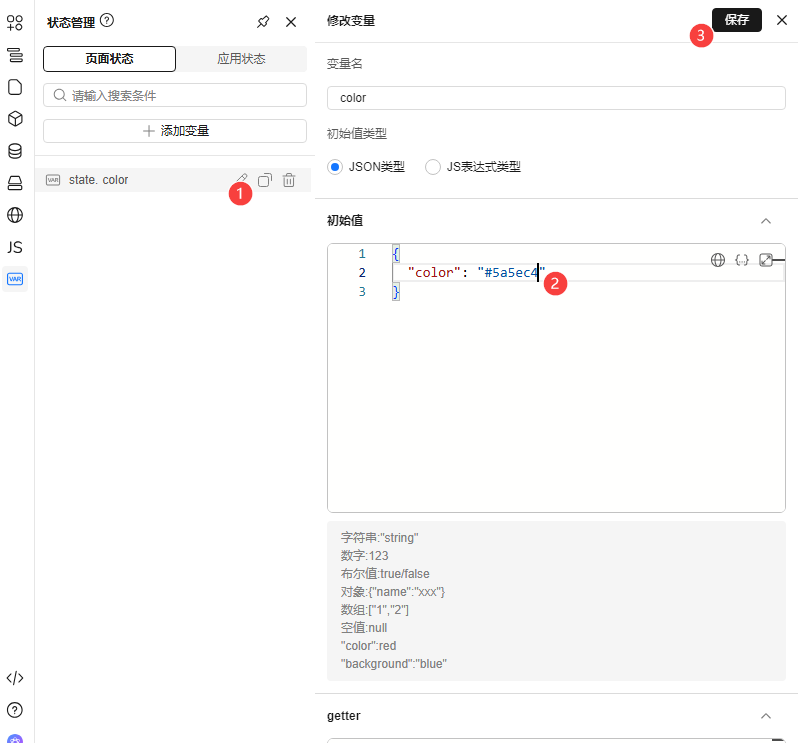Click the 变量名 input field
The image size is (798, 743).
[x=556, y=98]
